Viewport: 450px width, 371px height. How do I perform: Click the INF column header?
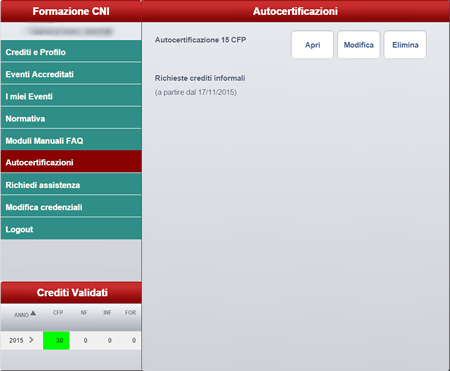[107, 313]
